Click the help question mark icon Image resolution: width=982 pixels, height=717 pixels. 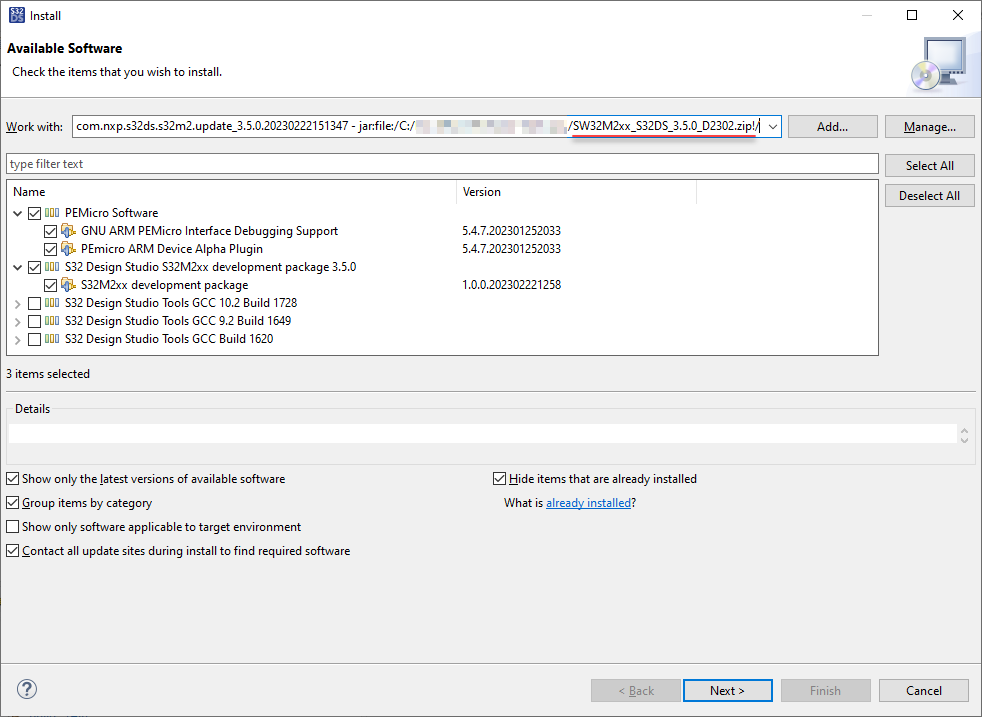click(x=27, y=689)
